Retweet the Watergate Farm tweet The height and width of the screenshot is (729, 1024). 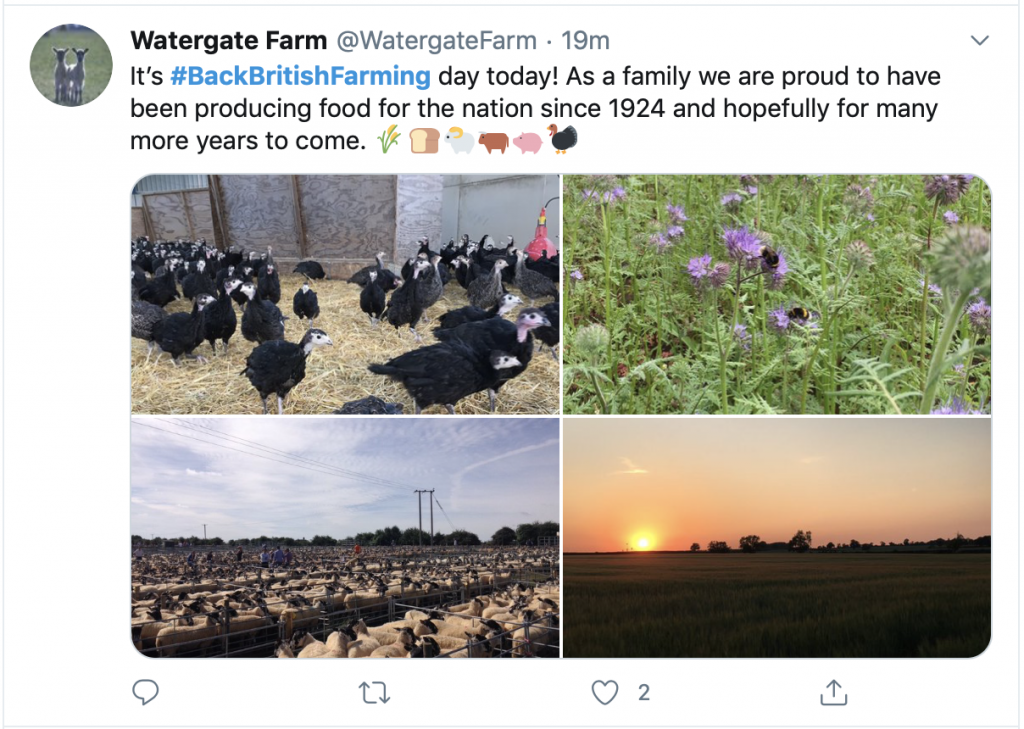click(375, 692)
